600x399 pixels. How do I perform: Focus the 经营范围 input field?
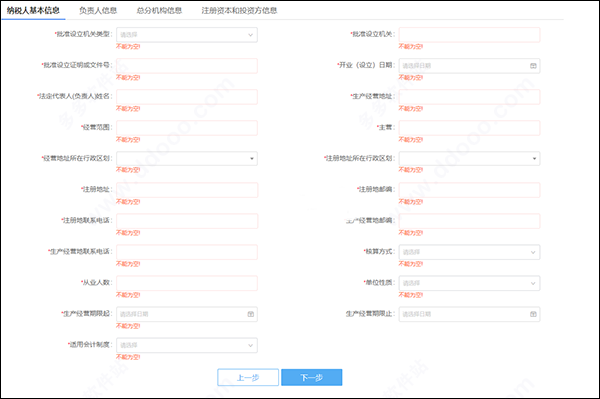[187, 128]
